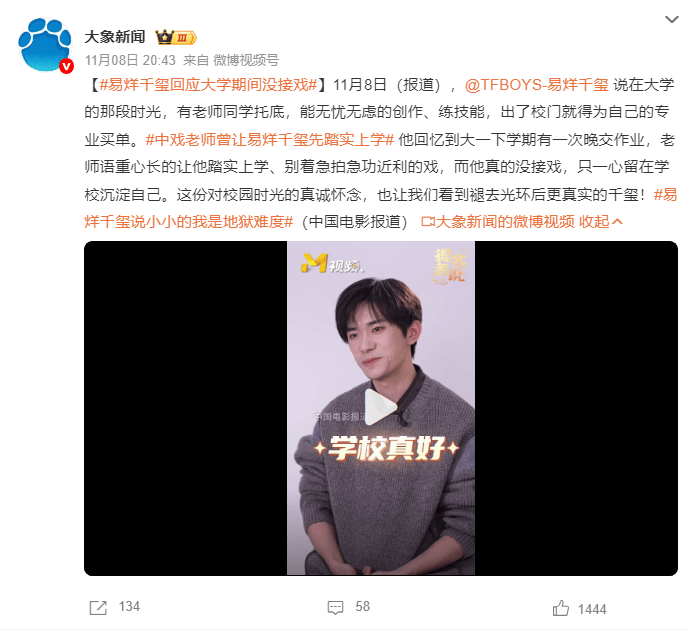
Task: Click the comment count 58
Action: tap(363, 607)
